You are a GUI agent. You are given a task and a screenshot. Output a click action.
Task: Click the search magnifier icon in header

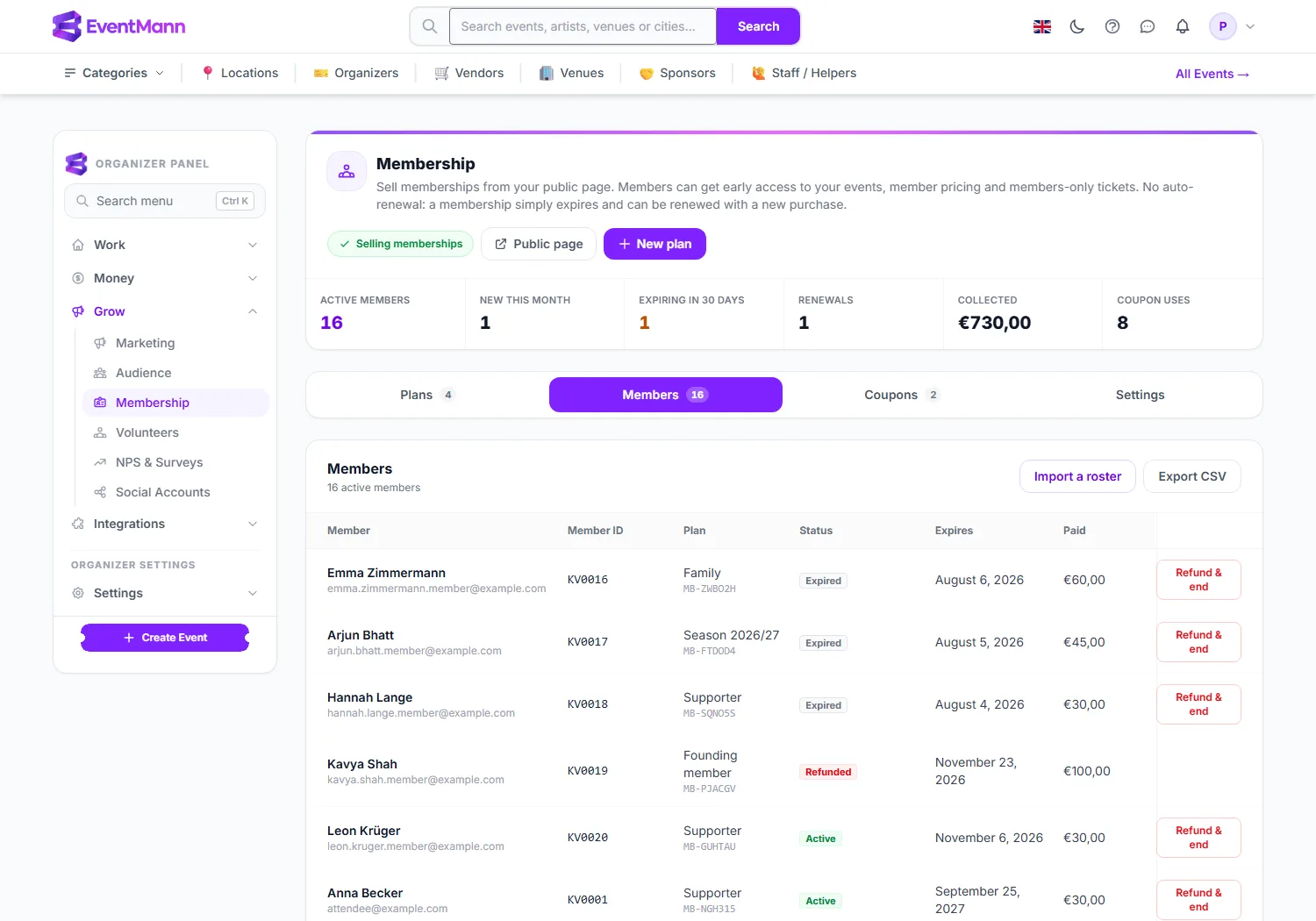(430, 26)
